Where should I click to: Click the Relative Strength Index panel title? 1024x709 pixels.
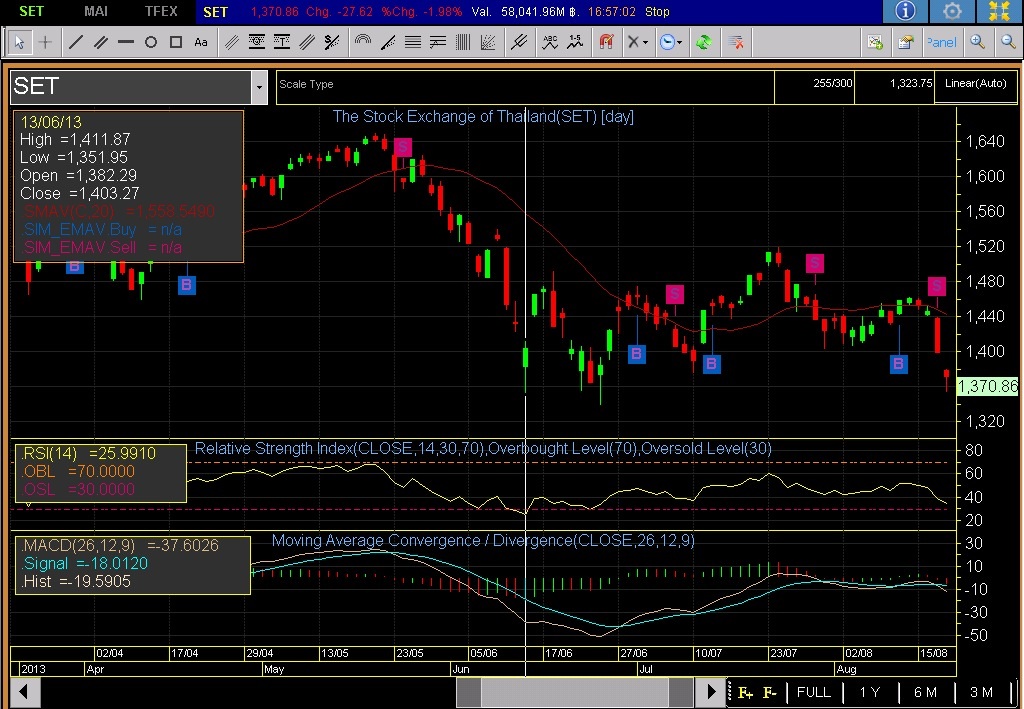(x=483, y=449)
